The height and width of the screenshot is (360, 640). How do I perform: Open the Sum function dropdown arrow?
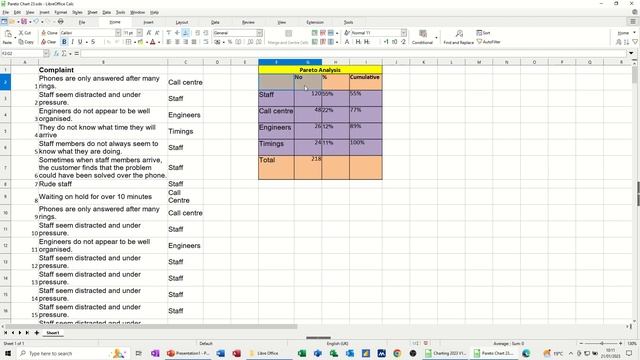pyautogui.click(x=70, y=54)
